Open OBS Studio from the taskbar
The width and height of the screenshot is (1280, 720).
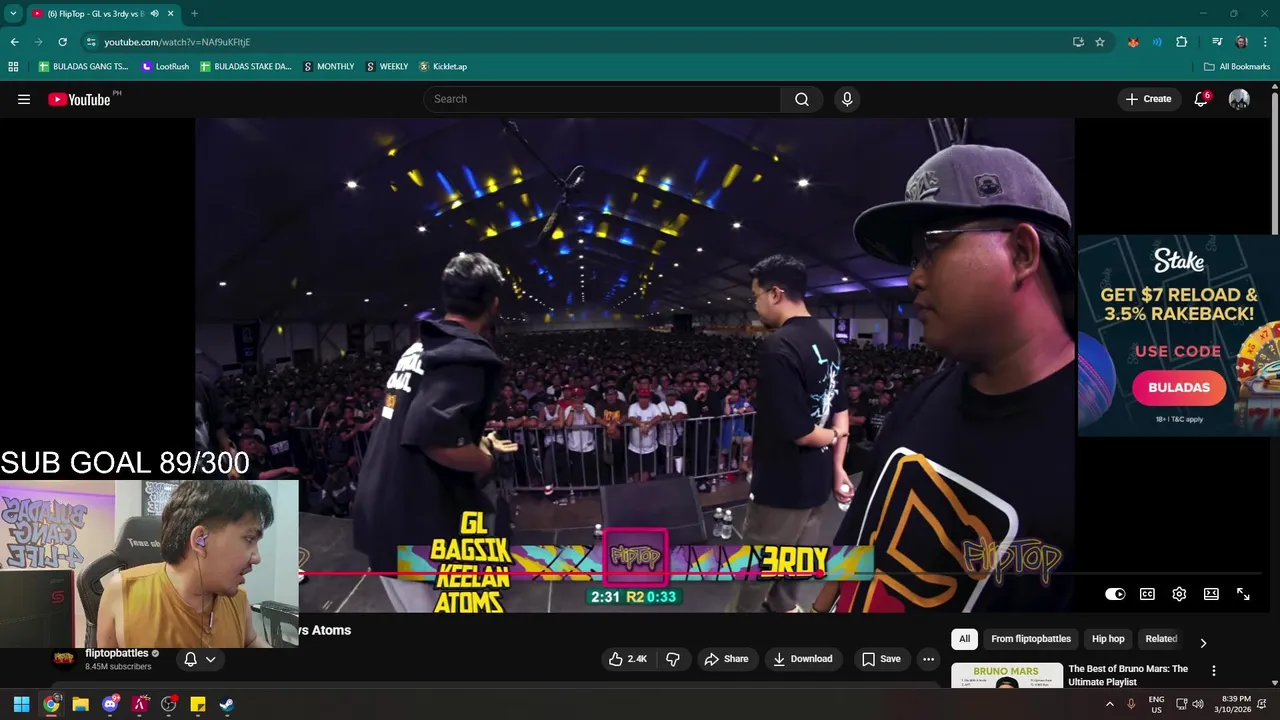click(x=169, y=704)
